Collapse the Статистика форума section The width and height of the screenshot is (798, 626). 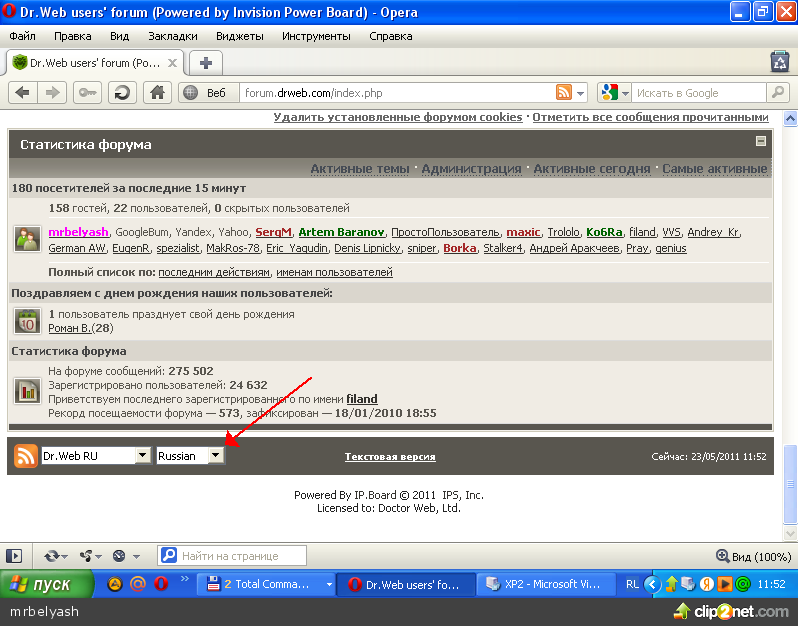pos(761,142)
